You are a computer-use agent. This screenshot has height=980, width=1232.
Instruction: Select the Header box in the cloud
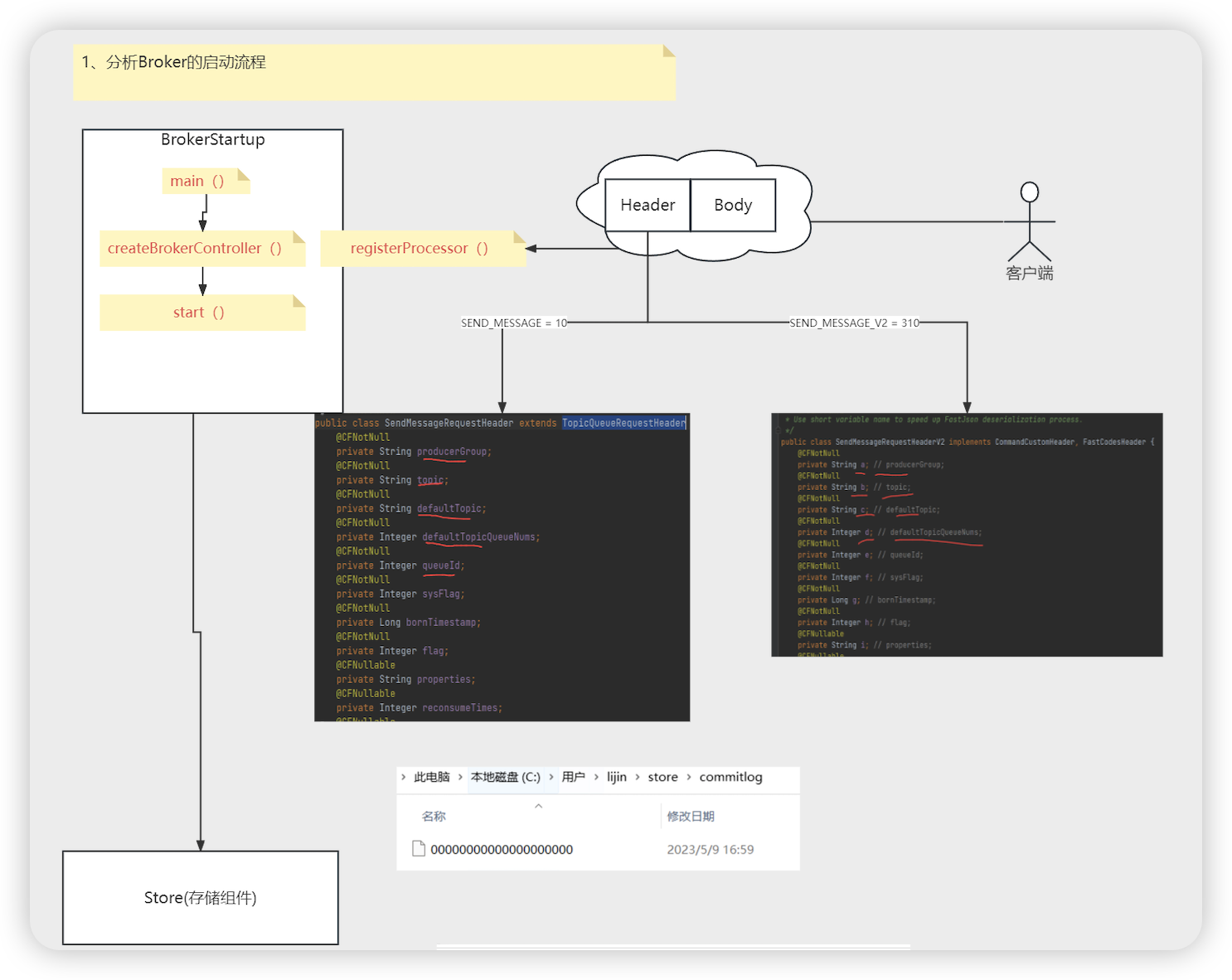(x=648, y=205)
